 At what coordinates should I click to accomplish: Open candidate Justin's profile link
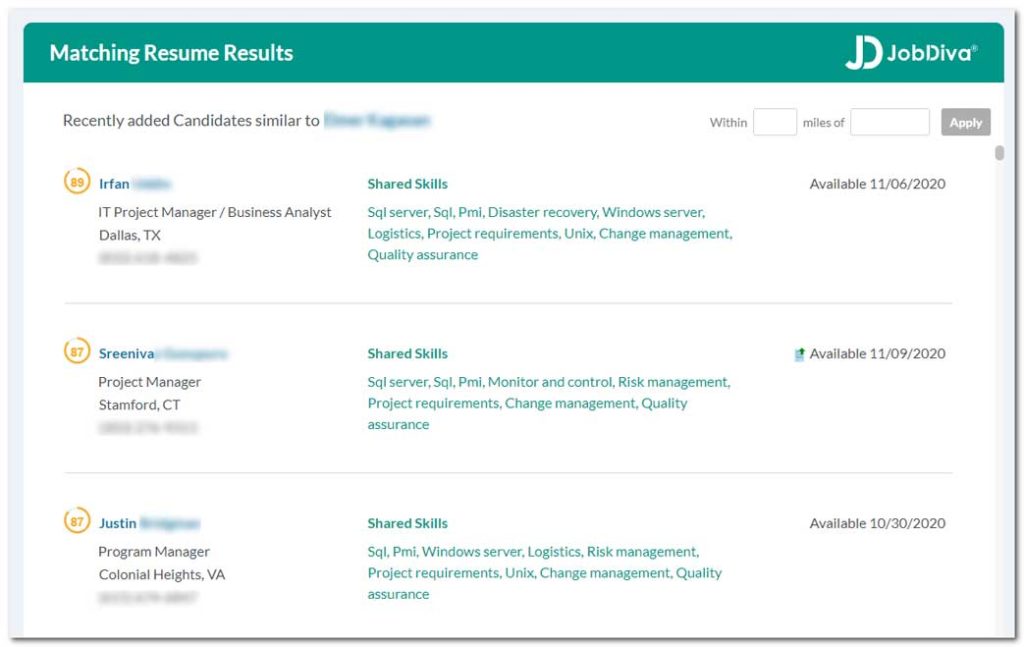(148, 523)
